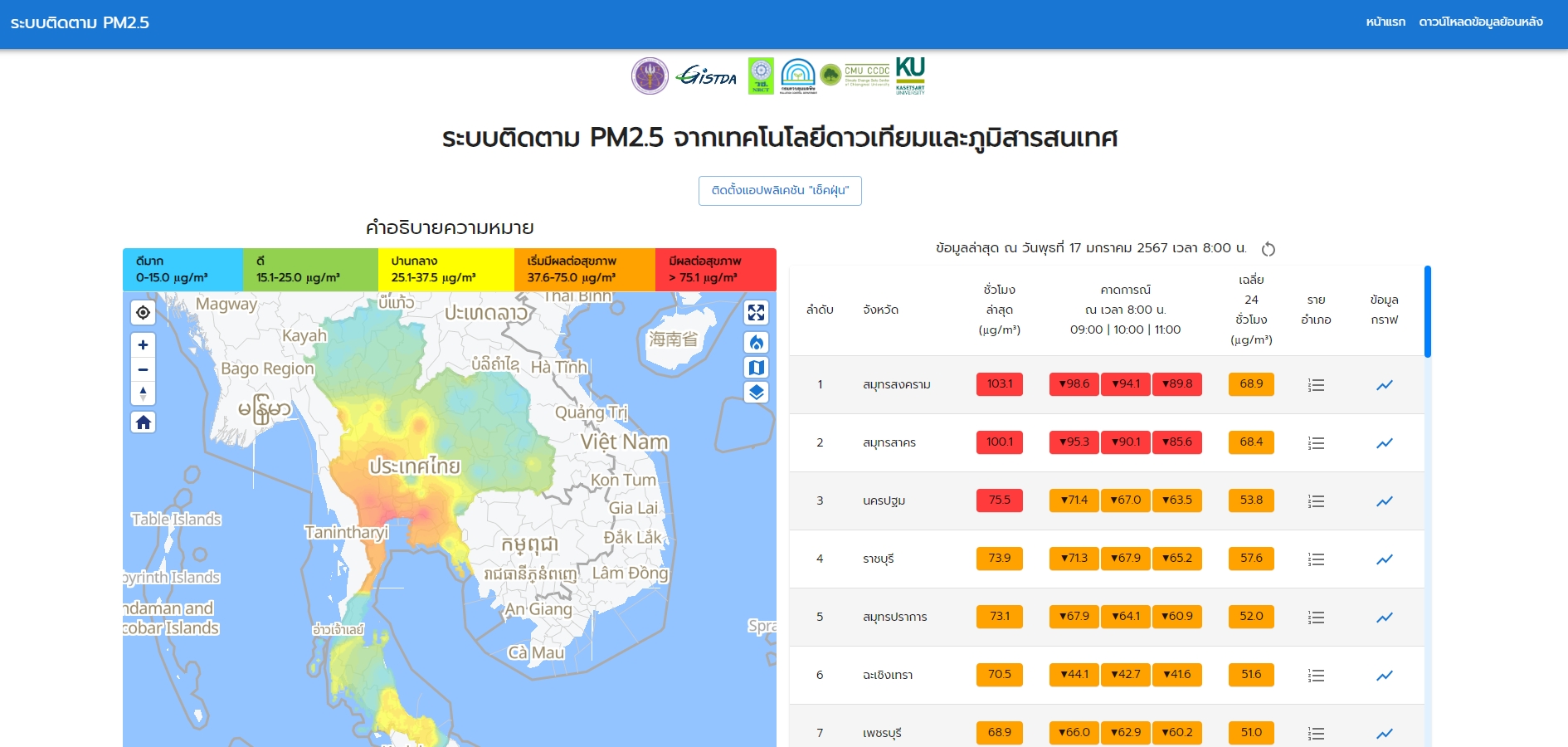1568x747 pixels.
Task: Click the province name นครปฐม
Action: (884, 500)
